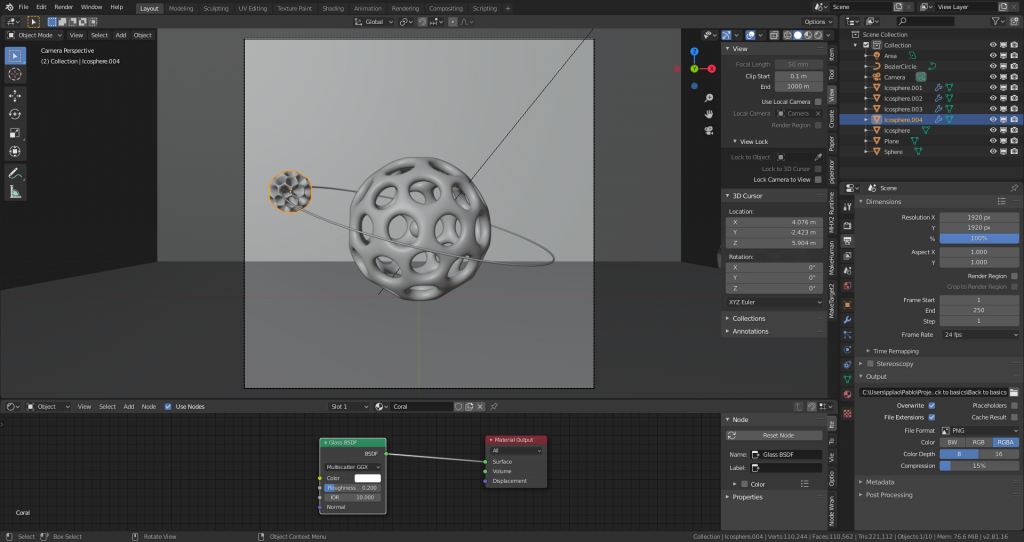Click the pin icon in node editor header

click(x=494, y=407)
